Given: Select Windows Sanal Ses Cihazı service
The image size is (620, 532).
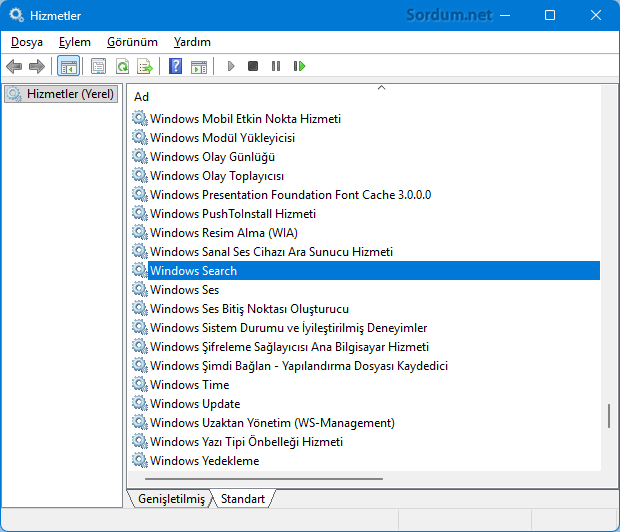Looking at the screenshot, I should [x=272, y=252].
